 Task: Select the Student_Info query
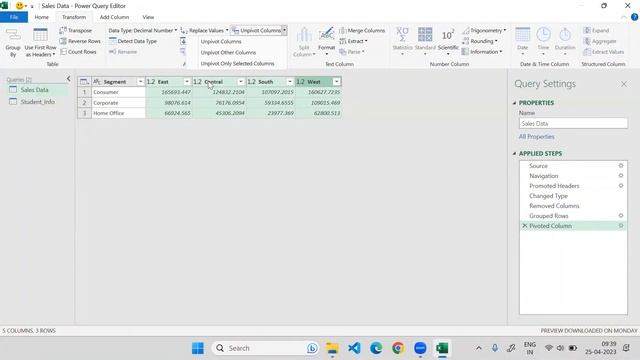click(37, 102)
